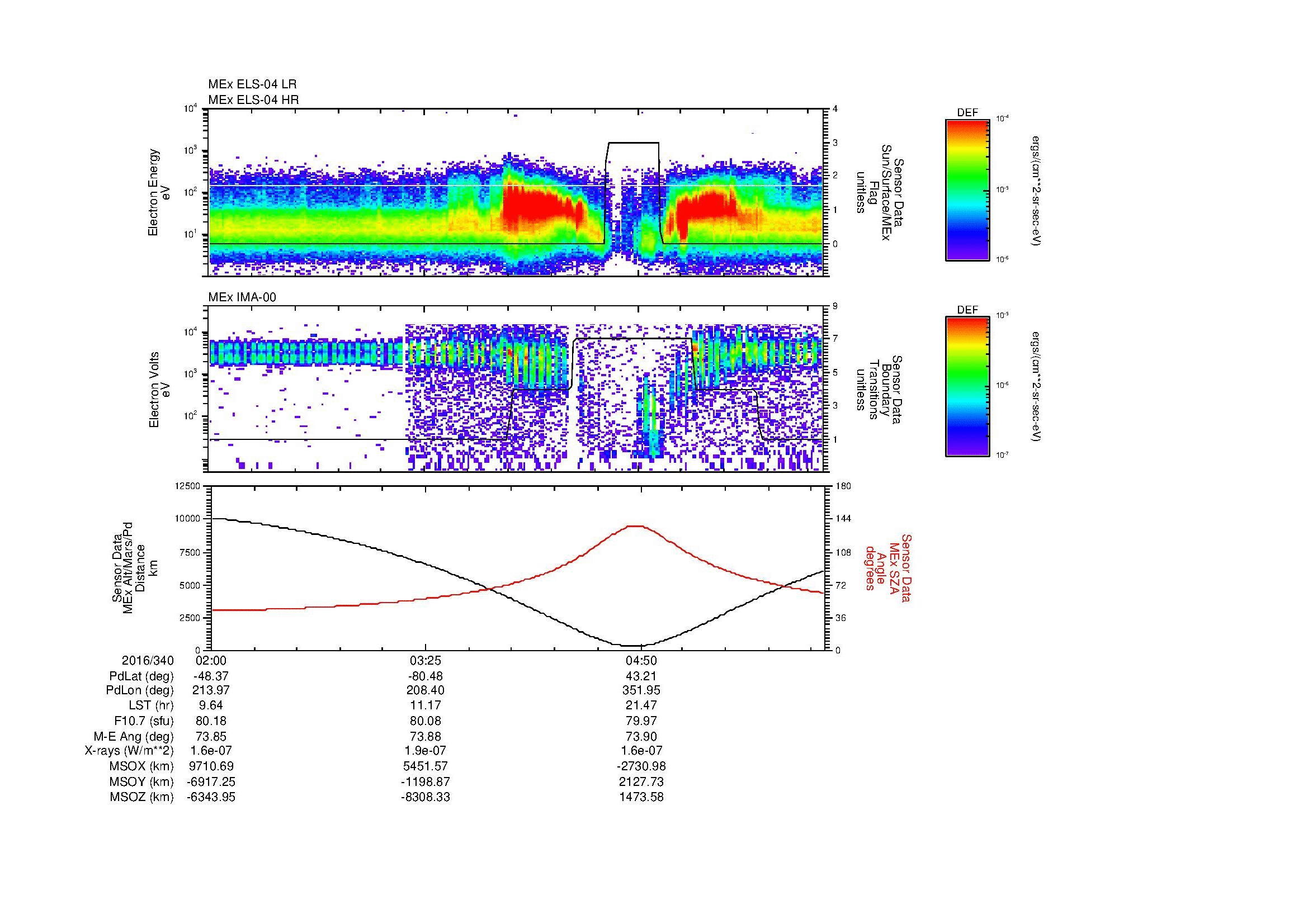The image size is (1308, 924).
Task: Click the top of the boundary transitions step
Action: click(x=633, y=339)
